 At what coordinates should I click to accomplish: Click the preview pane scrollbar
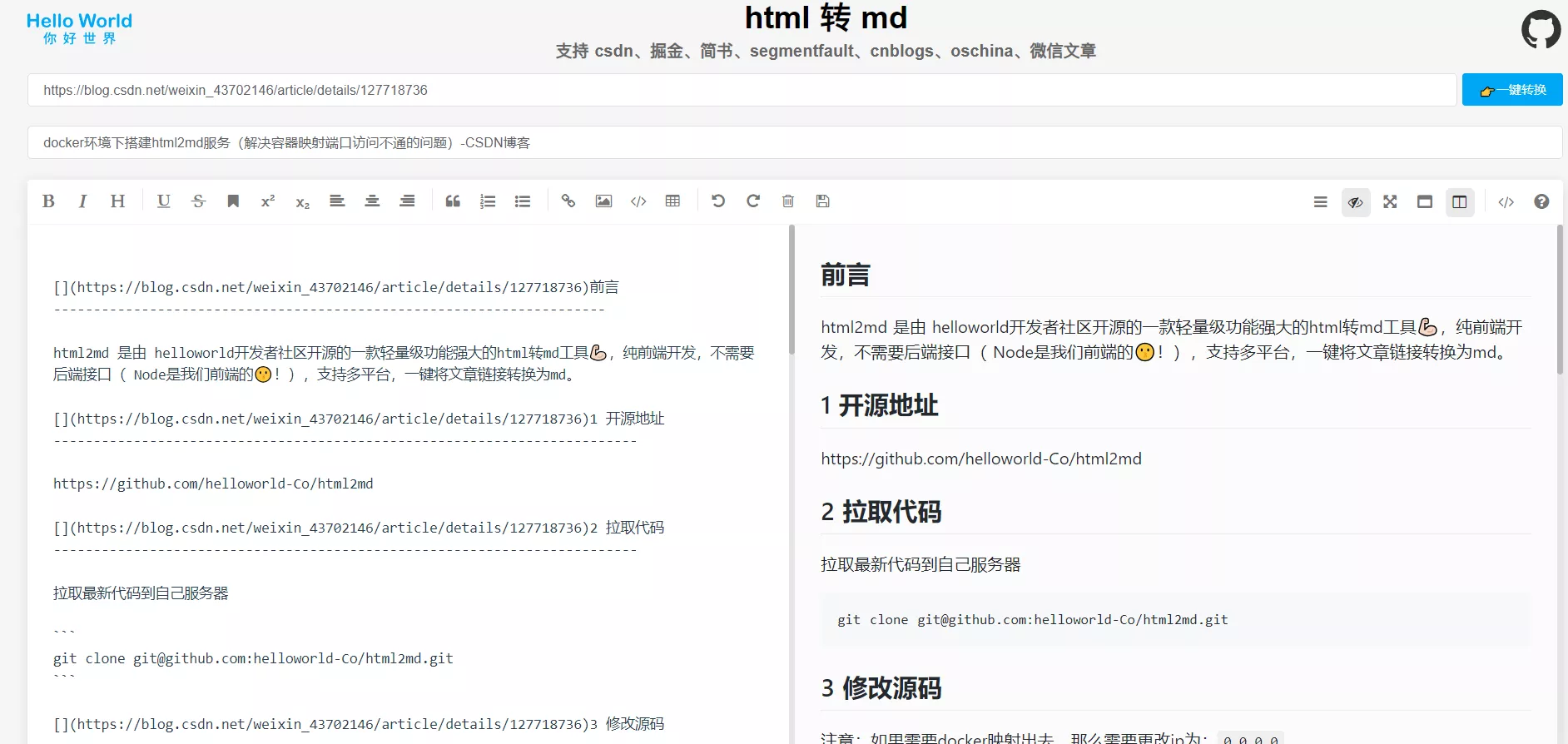coord(1560,300)
